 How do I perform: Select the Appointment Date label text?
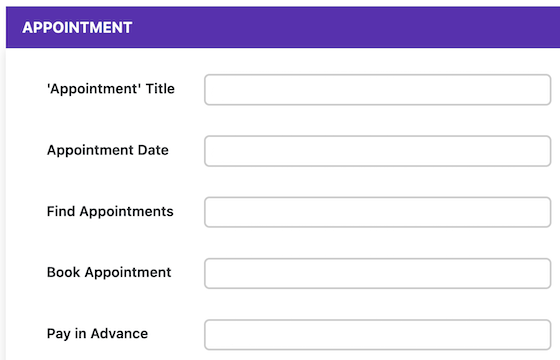click(x=108, y=150)
